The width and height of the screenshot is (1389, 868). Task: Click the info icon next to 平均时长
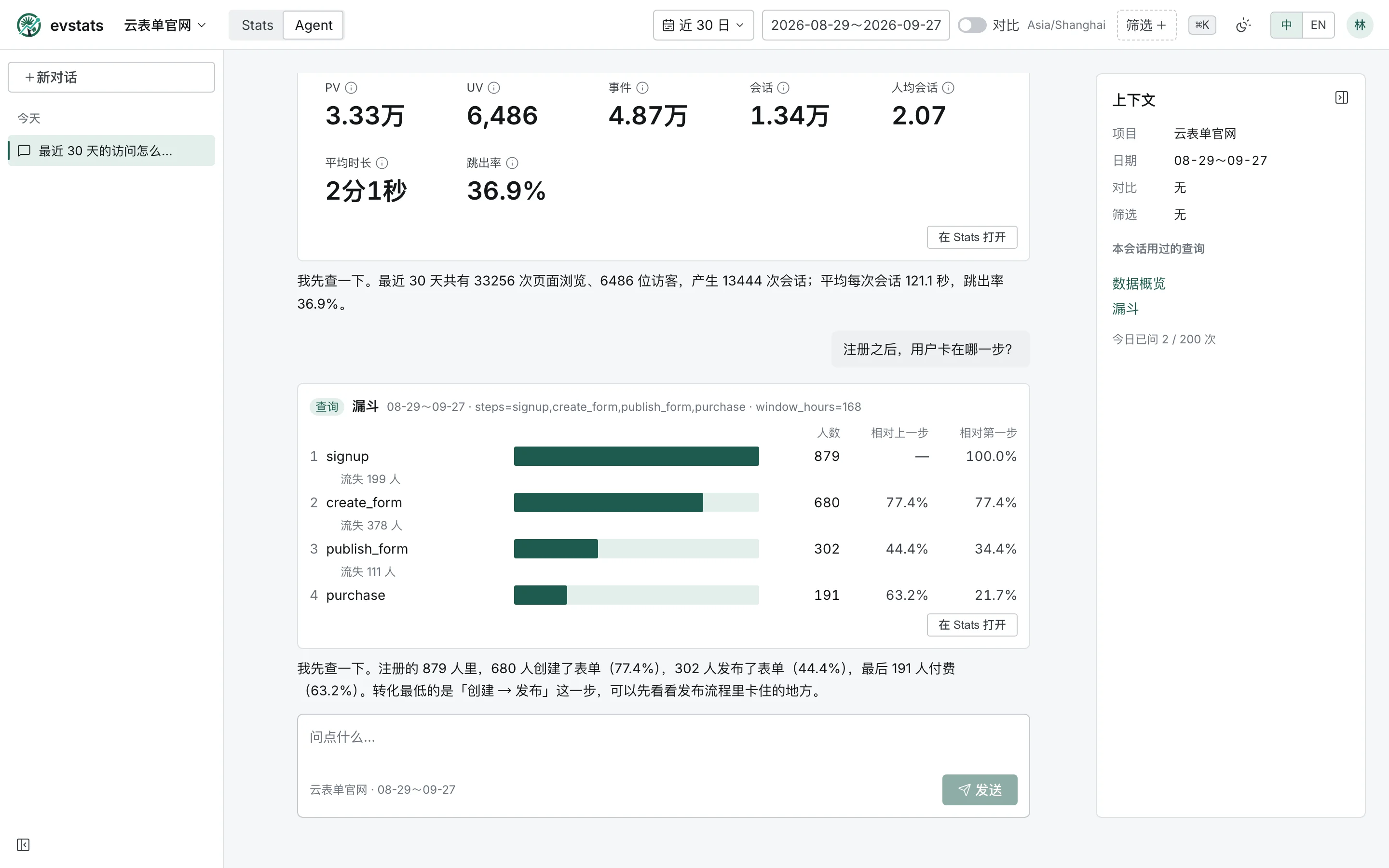coord(381,163)
